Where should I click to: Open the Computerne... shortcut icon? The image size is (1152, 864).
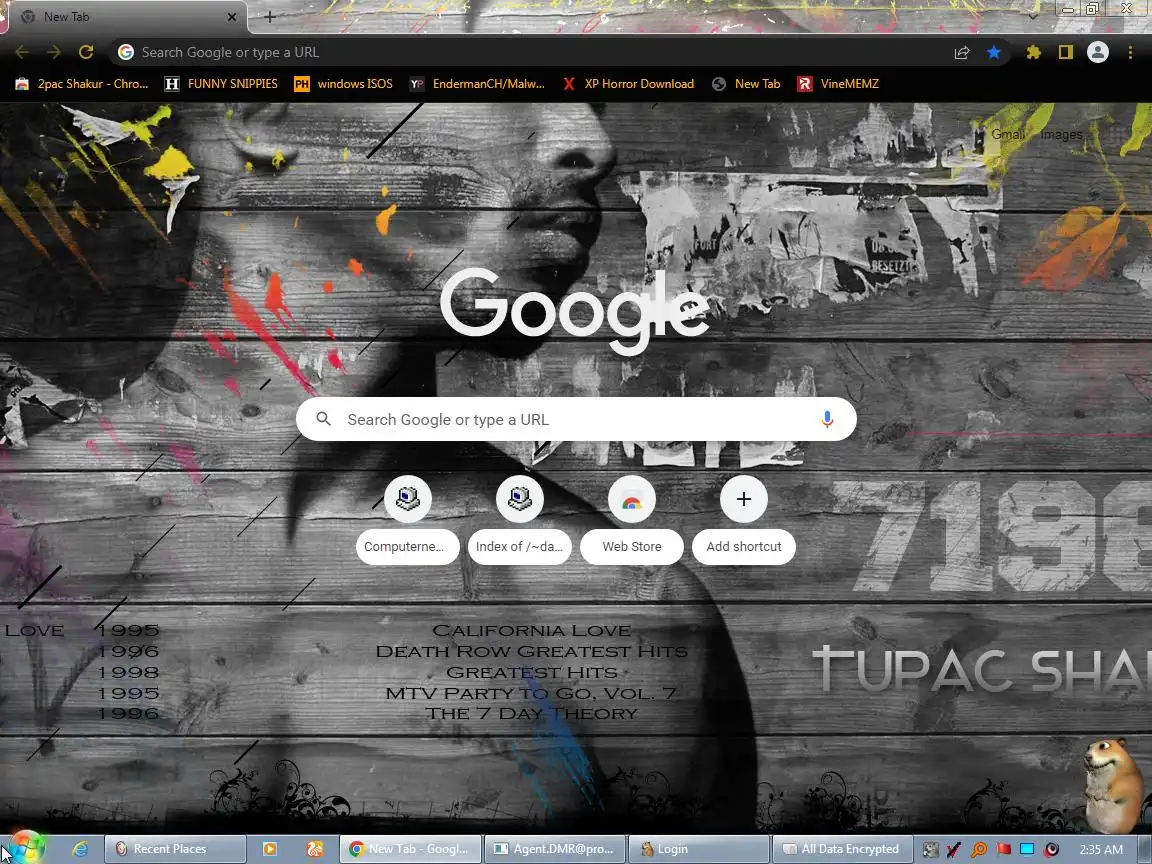(x=408, y=500)
